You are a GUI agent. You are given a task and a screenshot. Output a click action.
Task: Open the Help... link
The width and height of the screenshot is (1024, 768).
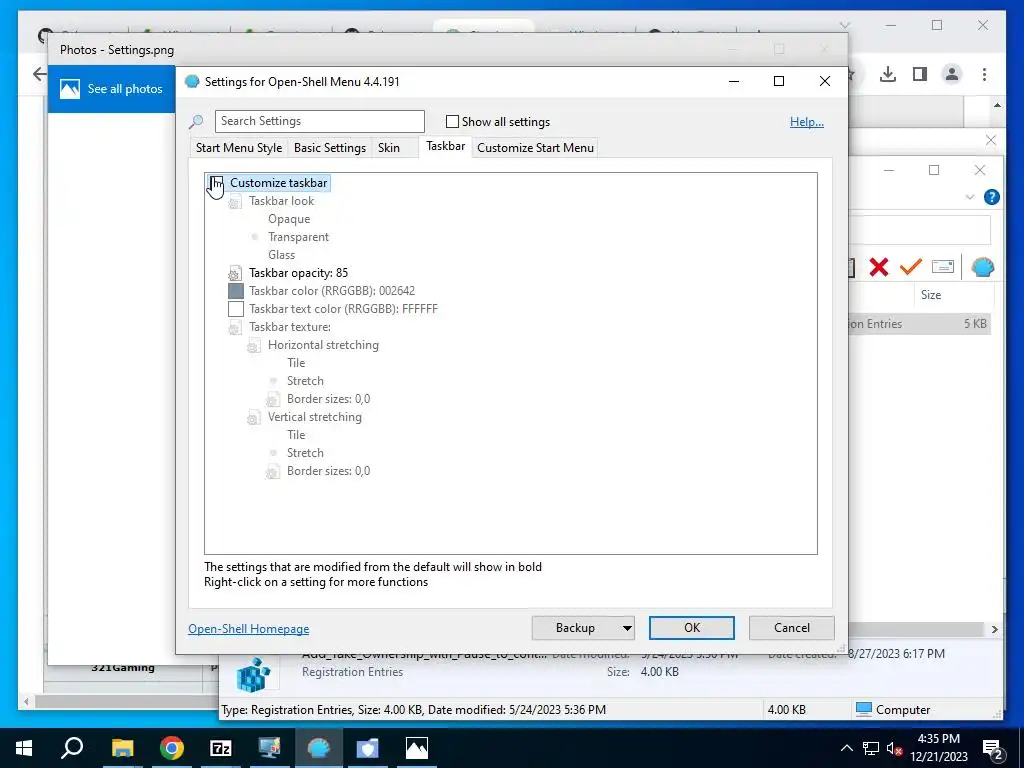(x=807, y=121)
